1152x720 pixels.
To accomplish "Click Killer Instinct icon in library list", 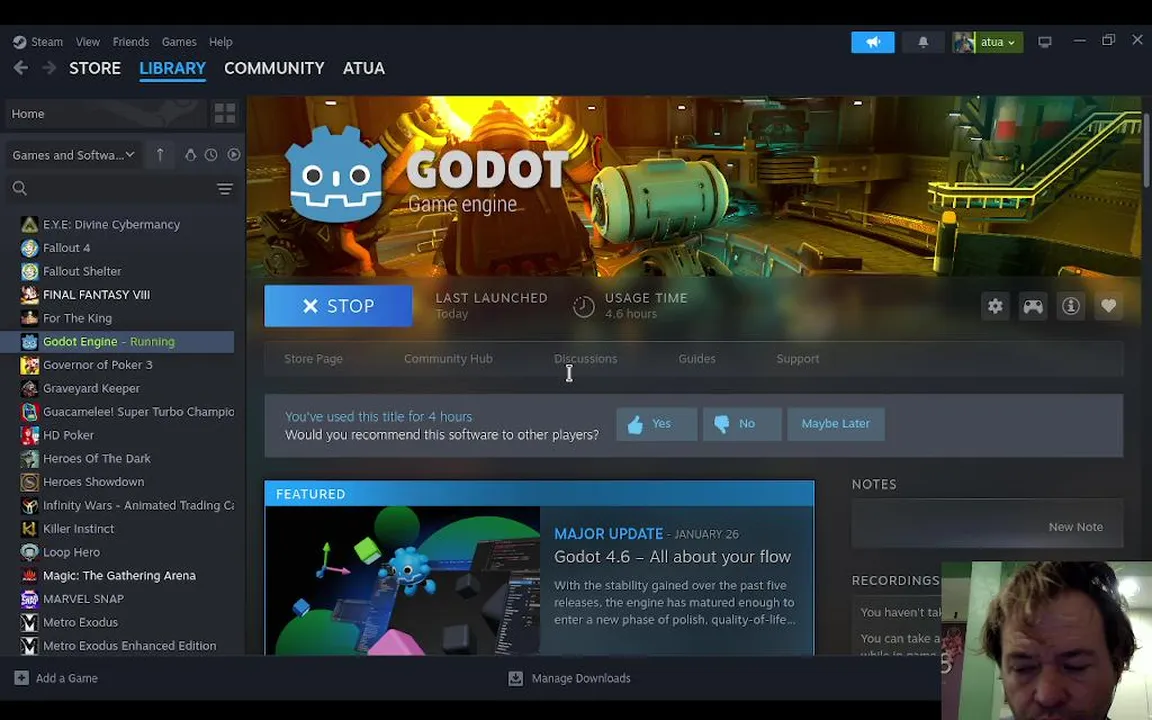I will (29, 528).
